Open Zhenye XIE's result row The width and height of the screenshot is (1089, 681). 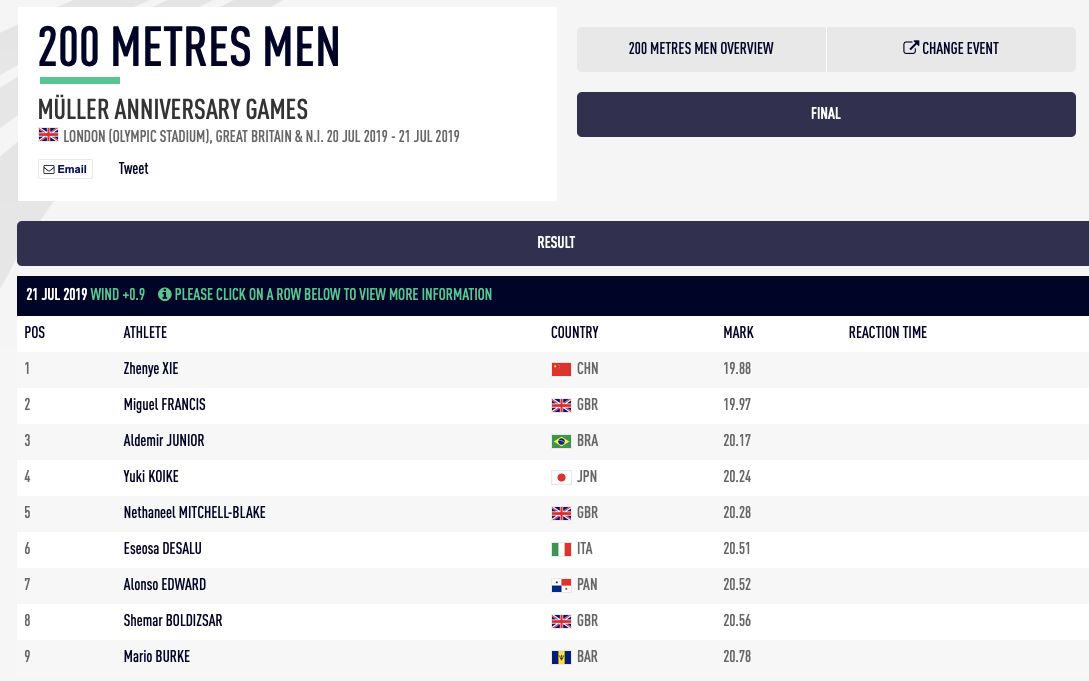(x=553, y=369)
